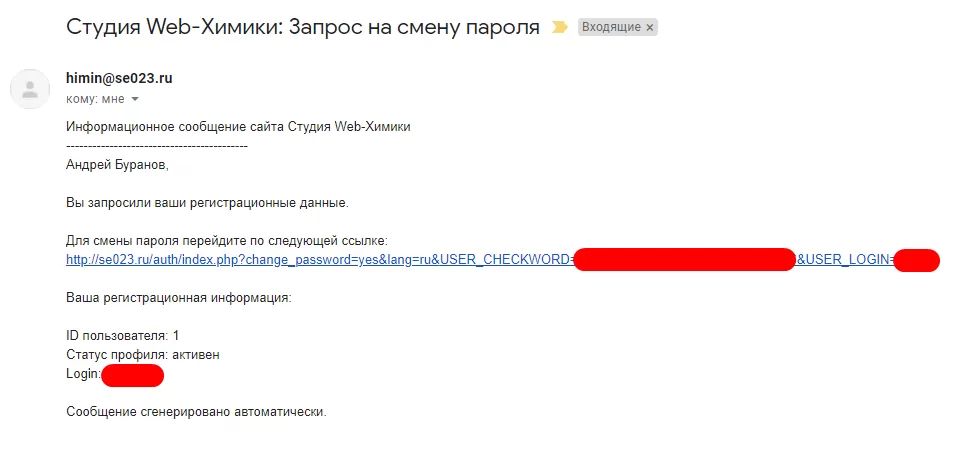This screenshot has height=470, width=976.
Task: Click the redacted USER_LOGIN value at link end
Action: [x=916, y=260]
